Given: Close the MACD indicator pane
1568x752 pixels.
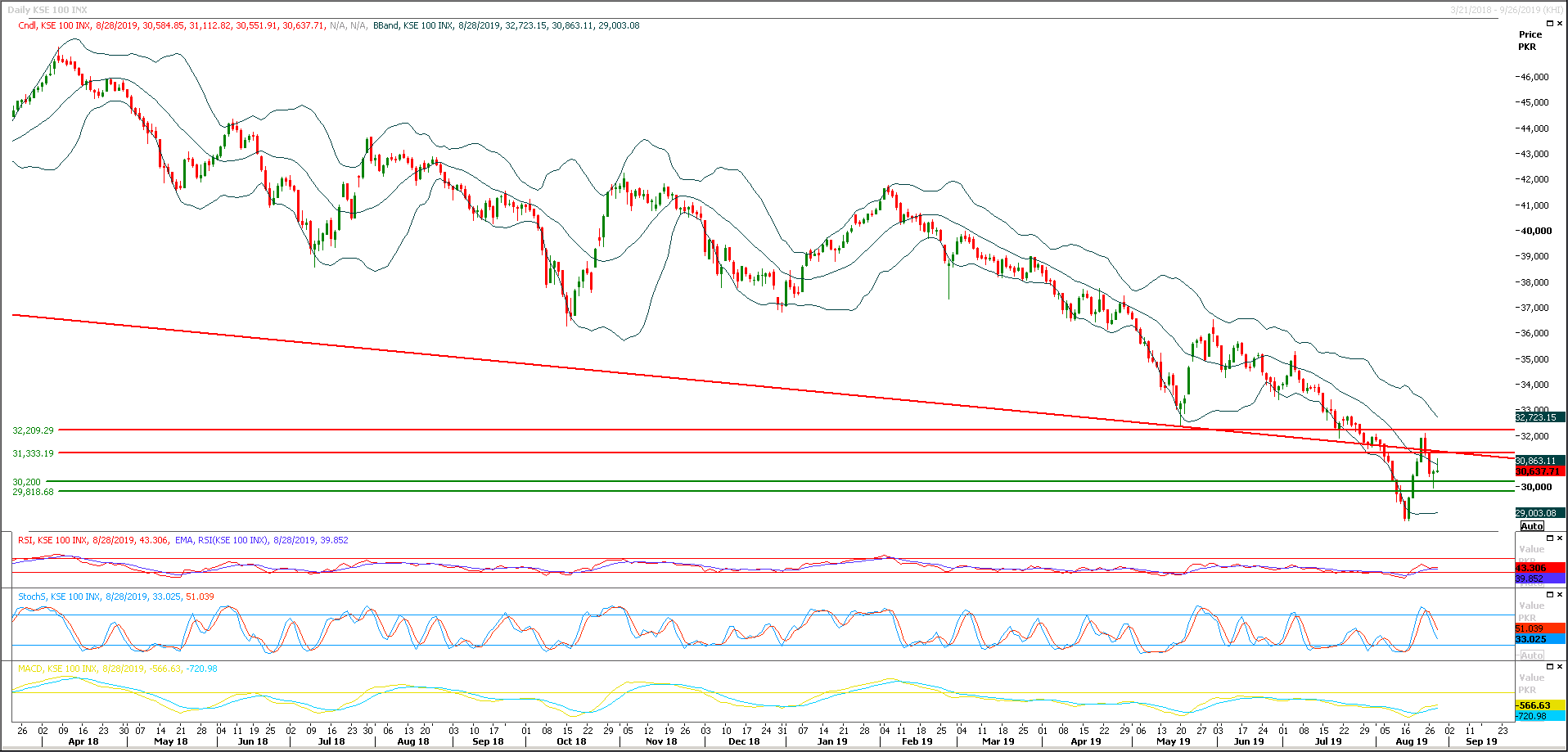Looking at the screenshot, I should tap(1560, 666).
